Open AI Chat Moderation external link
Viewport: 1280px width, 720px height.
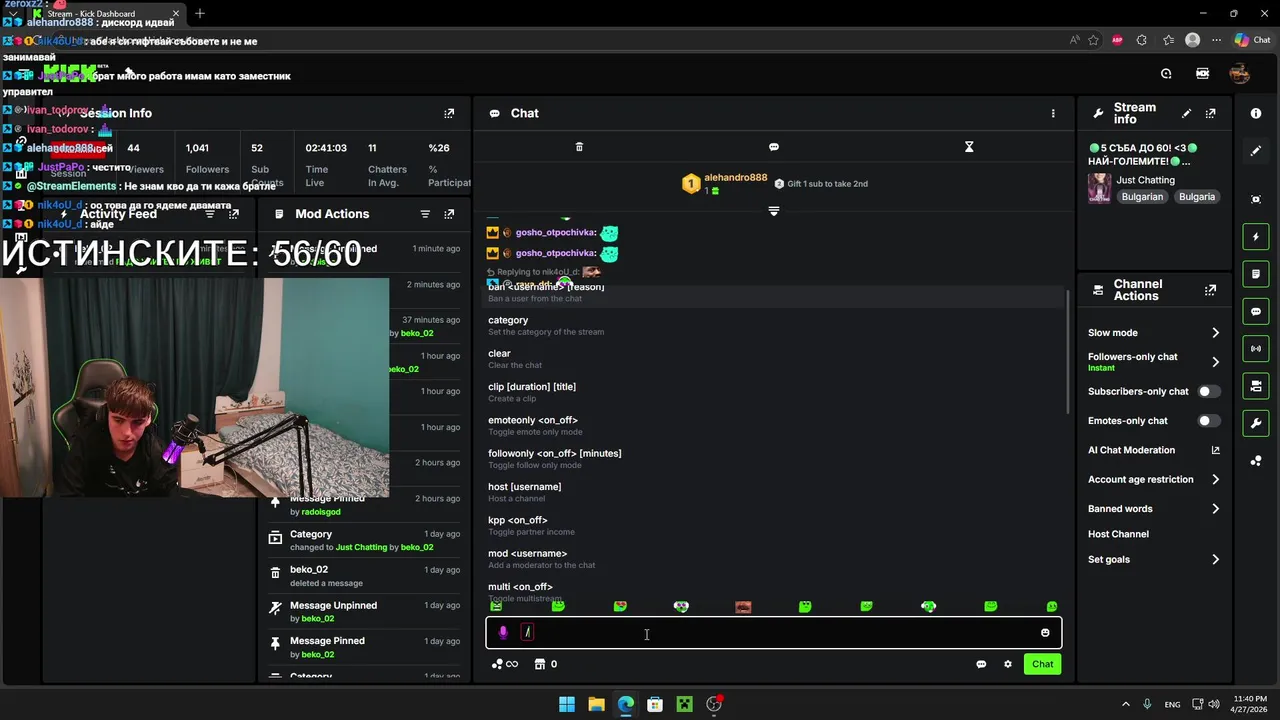1216,450
